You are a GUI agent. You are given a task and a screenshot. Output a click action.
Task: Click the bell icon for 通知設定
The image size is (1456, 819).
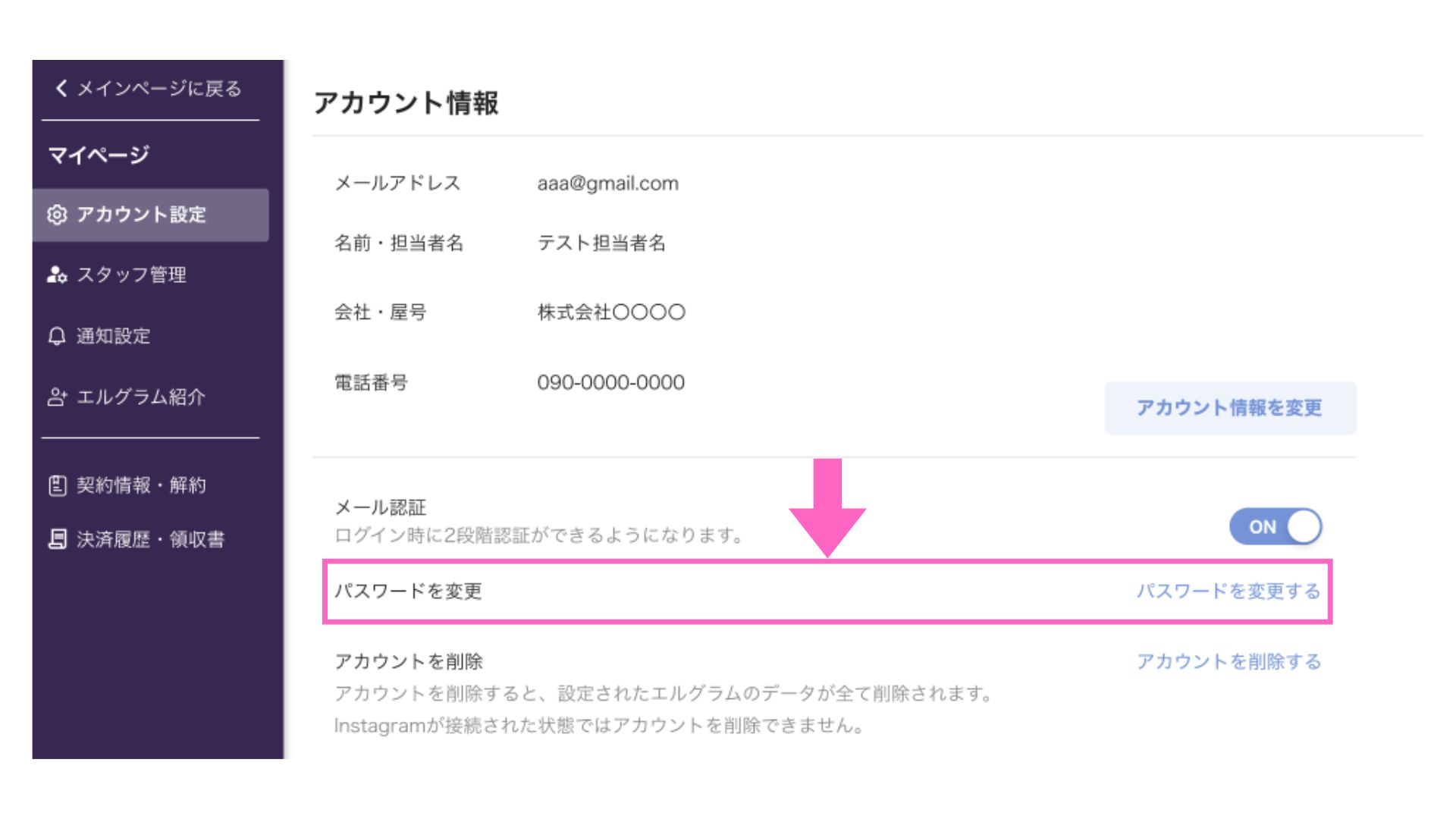[x=57, y=336]
